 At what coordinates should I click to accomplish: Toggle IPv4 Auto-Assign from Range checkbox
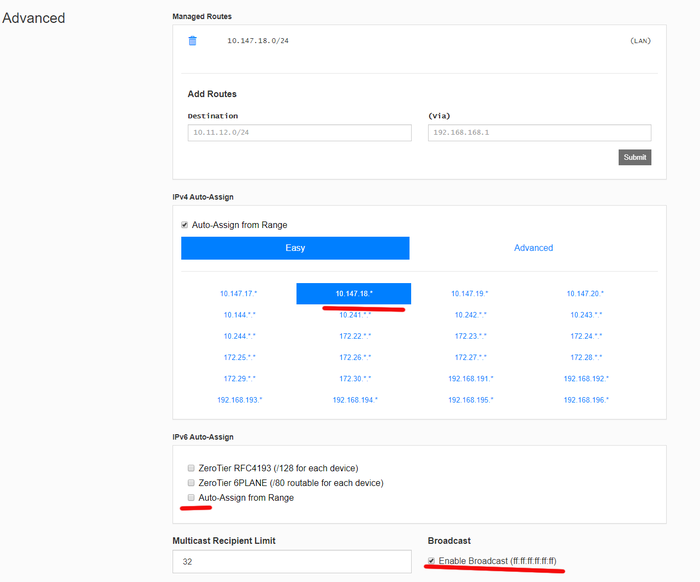[x=185, y=225]
